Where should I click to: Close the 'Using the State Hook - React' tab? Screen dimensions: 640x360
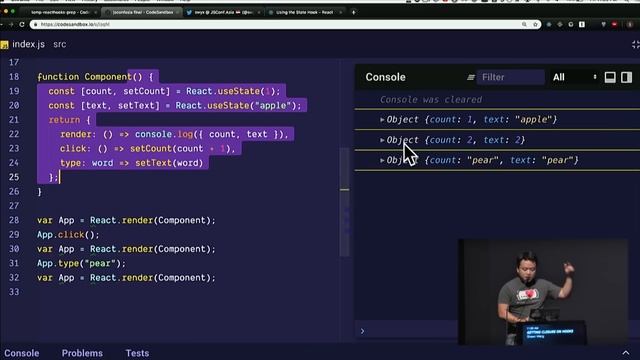point(340,12)
